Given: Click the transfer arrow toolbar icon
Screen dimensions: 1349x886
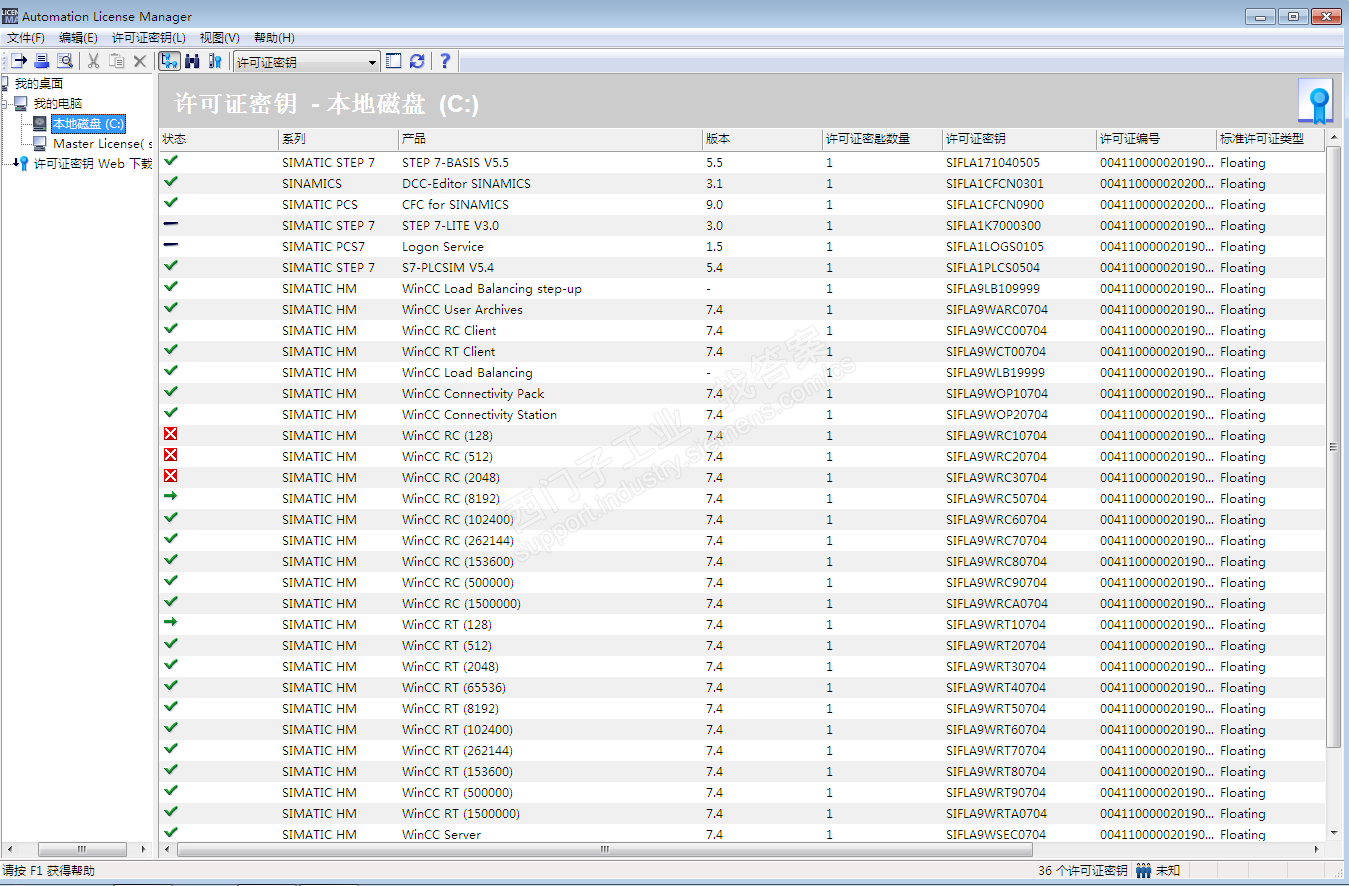Looking at the screenshot, I should (x=18, y=61).
